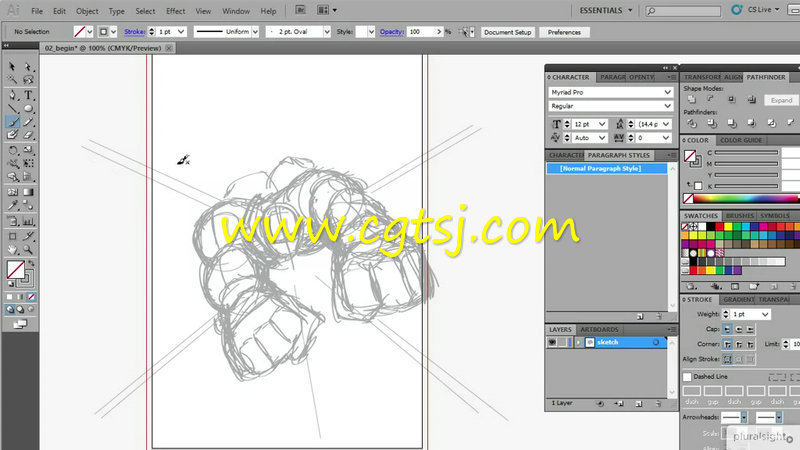Open the ESSENTIALS workspace switcher
Viewport: 800px width, 450px height.
pos(606,10)
